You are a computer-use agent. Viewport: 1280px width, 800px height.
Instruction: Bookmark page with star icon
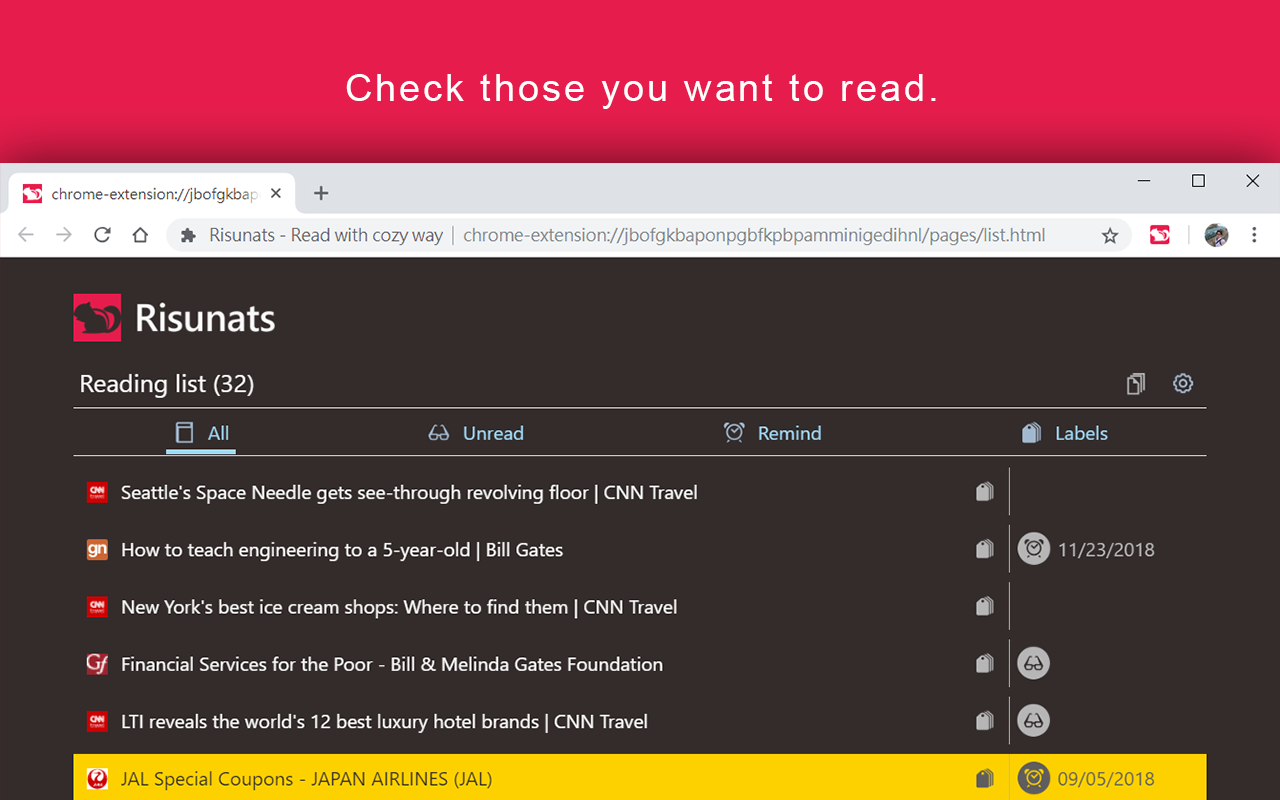click(x=1109, y=236)
